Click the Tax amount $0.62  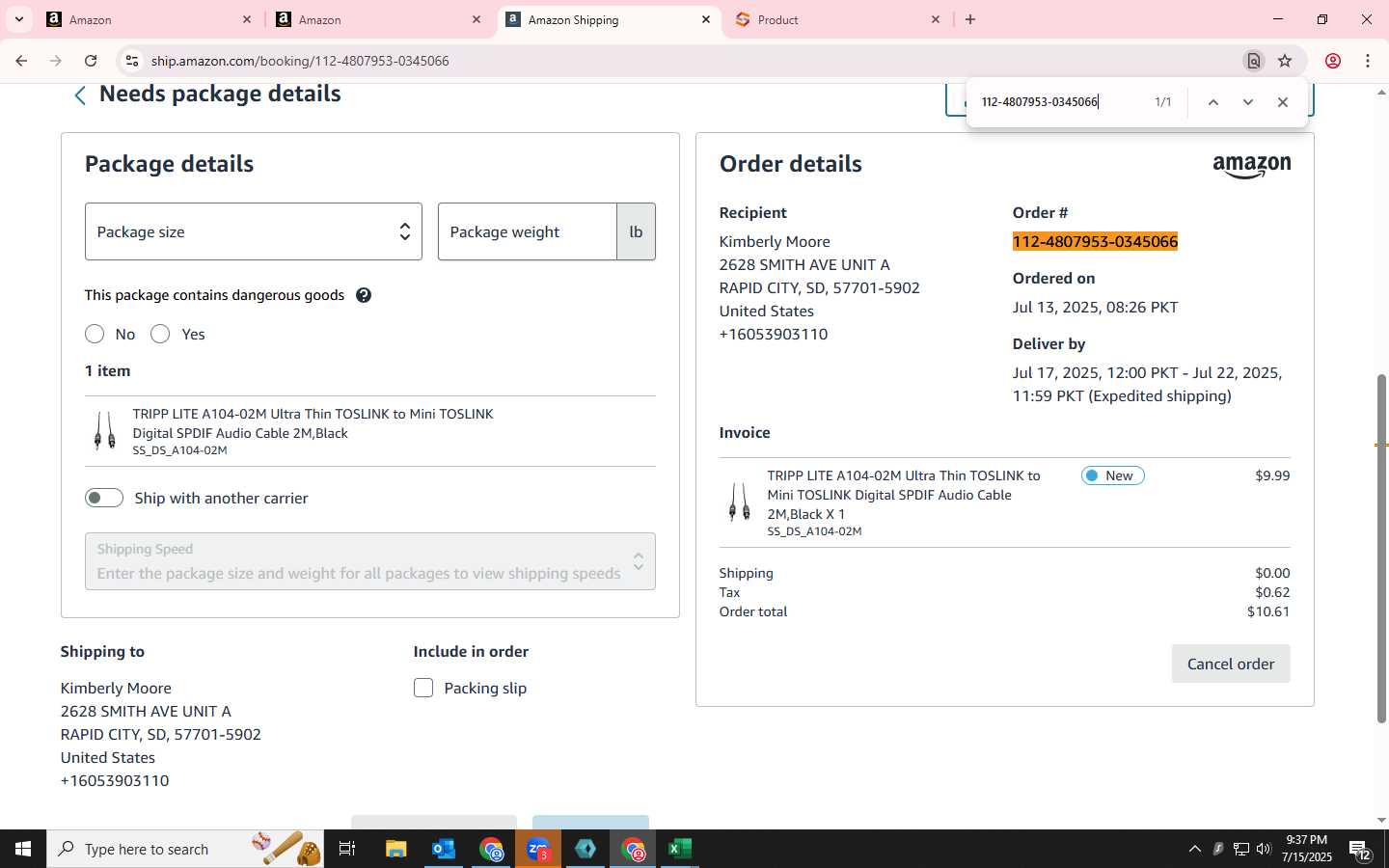point(1272,592)
